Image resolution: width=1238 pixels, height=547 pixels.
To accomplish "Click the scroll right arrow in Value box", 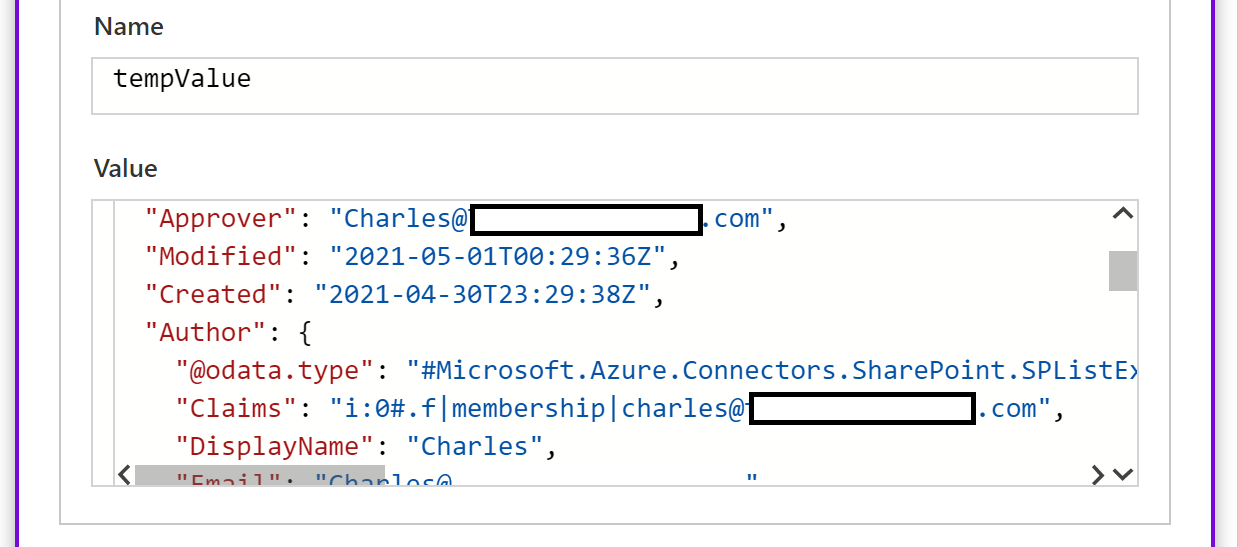I will 1098,474.
